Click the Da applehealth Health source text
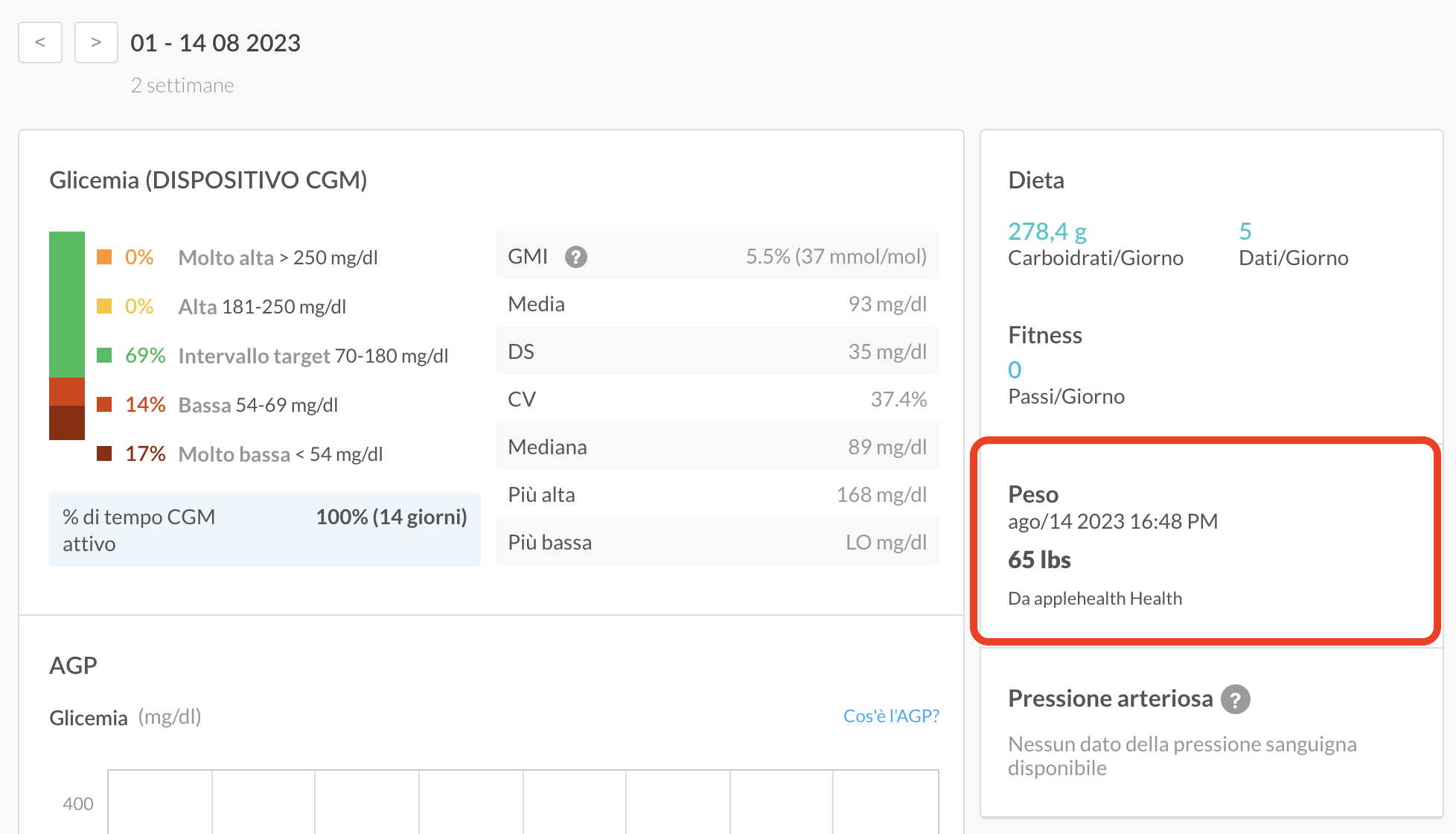1456x834 pixels. 1095,599
